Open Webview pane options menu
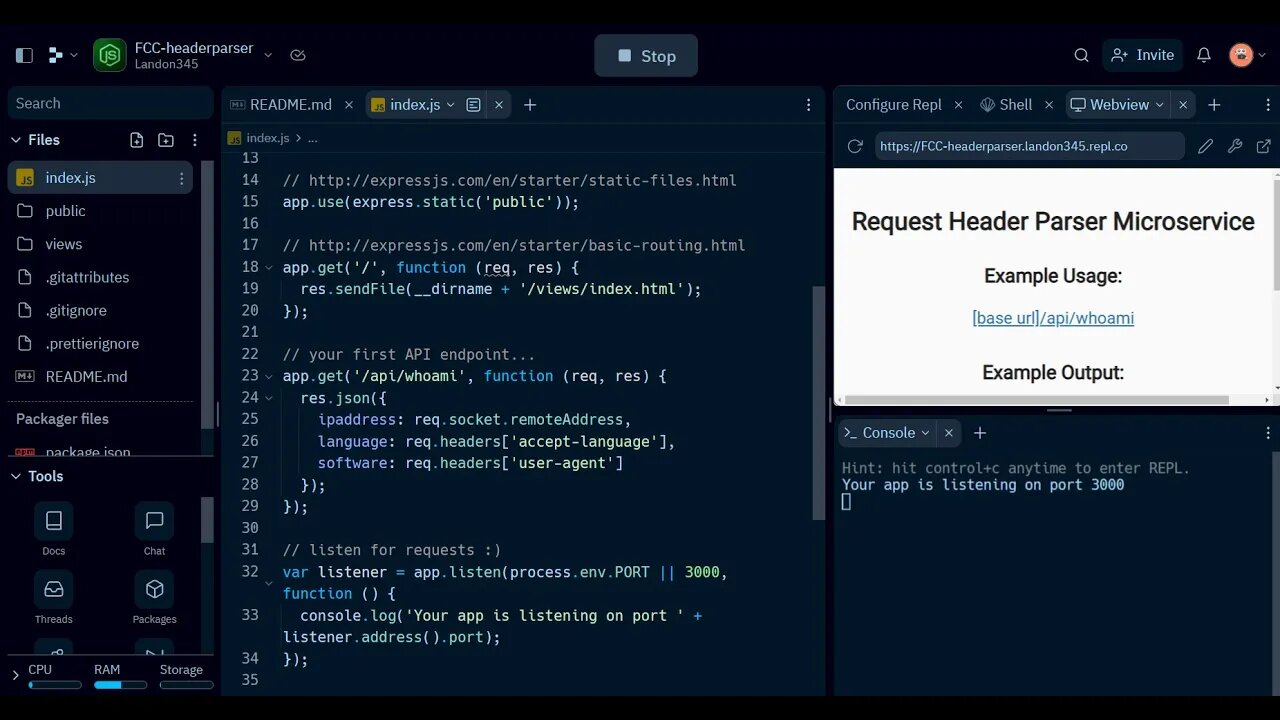Image resolution: width=1280 pixels, height=720 pixels. (1268, 104)
